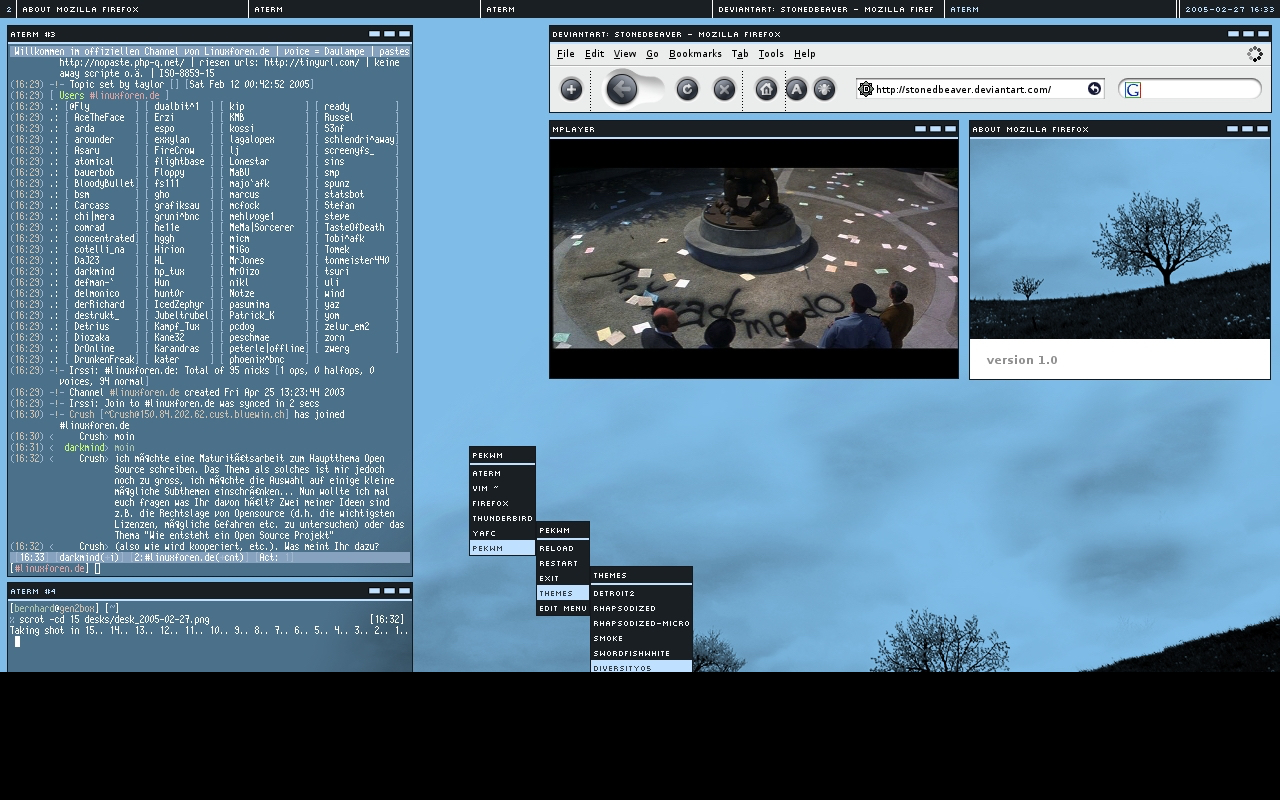Choose Restart in the Pekwm submenu
Screen dimensions: 1280x800
pos(563,563)
